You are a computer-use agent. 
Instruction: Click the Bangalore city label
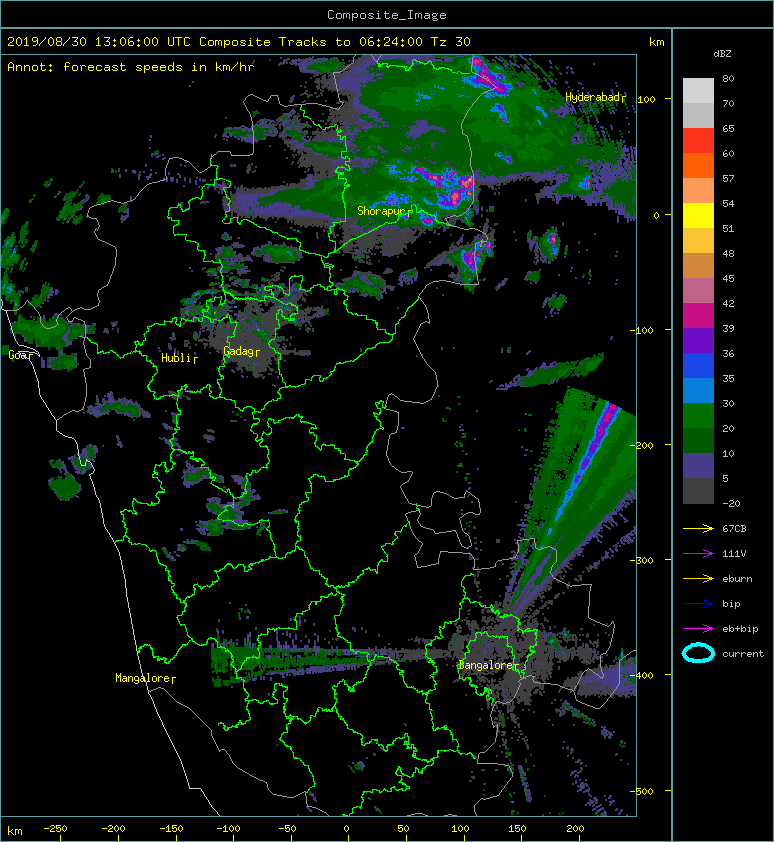(x=486, y=665)
